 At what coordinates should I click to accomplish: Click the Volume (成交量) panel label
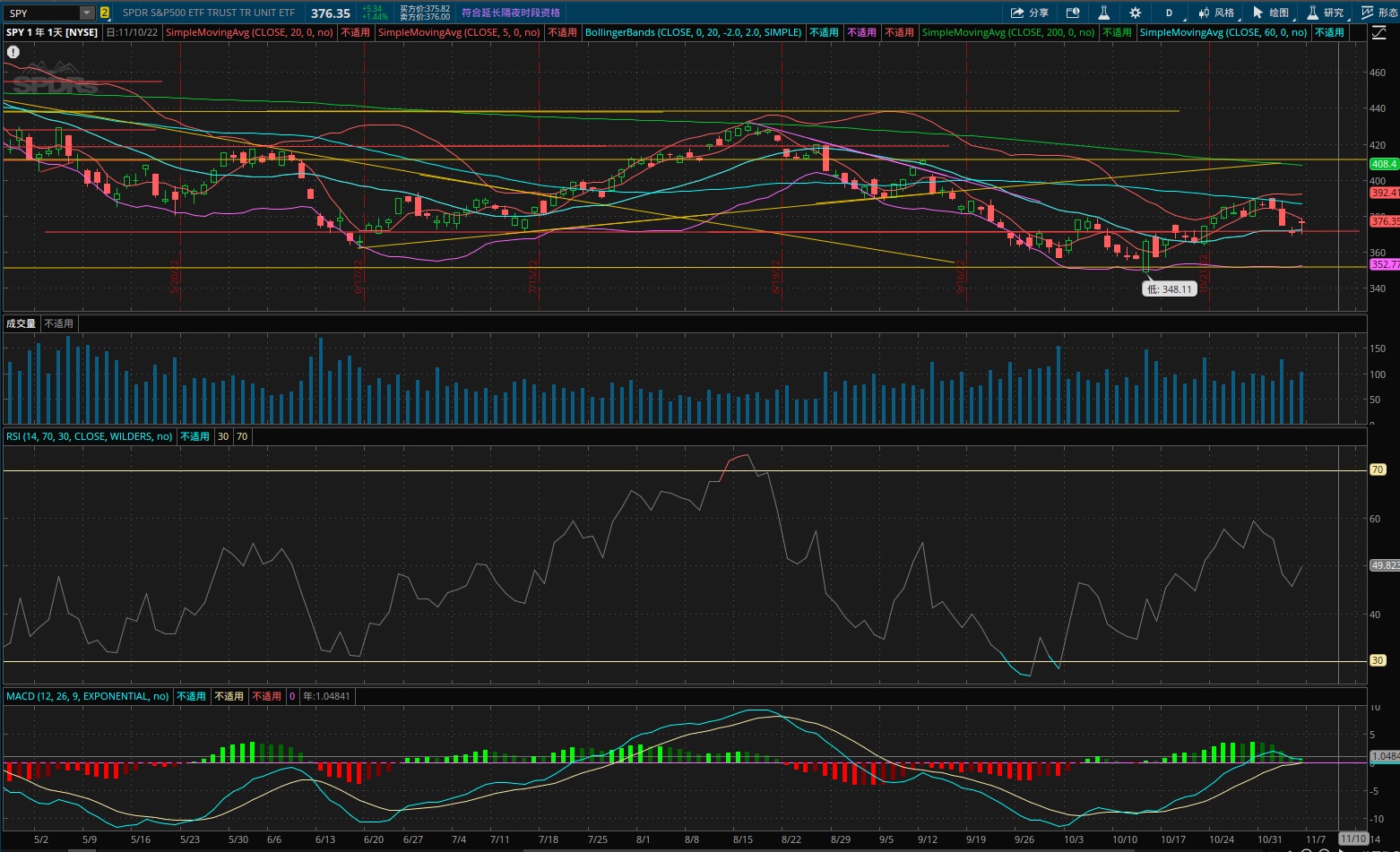(21, 323)
